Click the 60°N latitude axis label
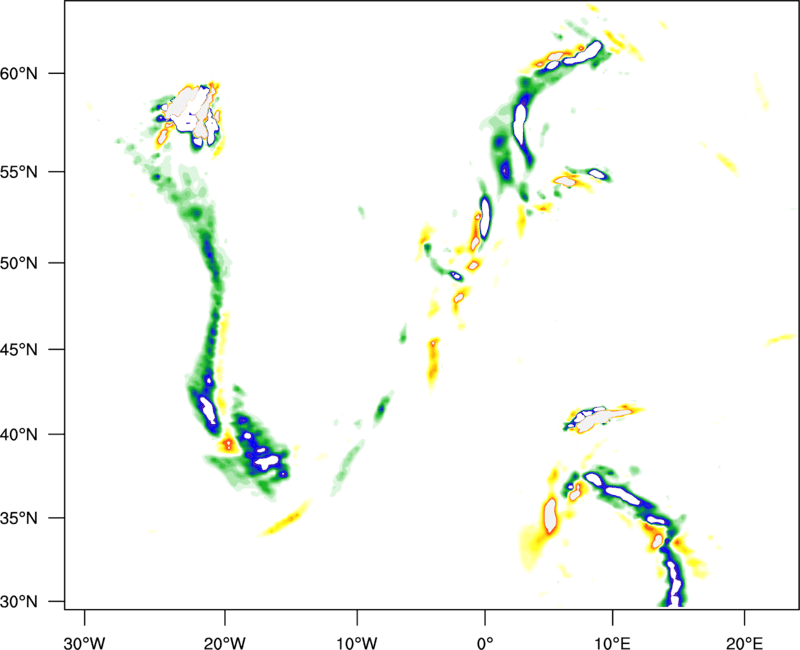This screenshot has height=650, width=800. point(19,73)
